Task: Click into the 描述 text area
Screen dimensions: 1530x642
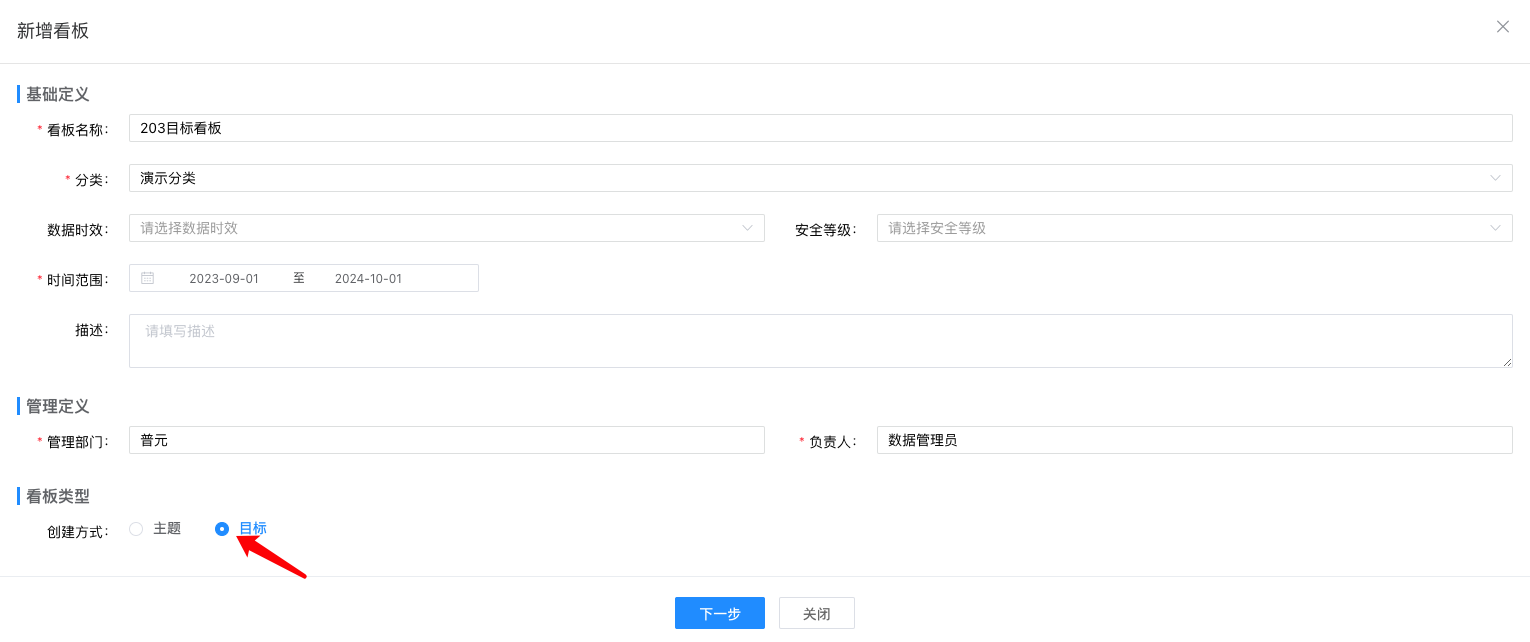Action: click(x=820, y=341)
